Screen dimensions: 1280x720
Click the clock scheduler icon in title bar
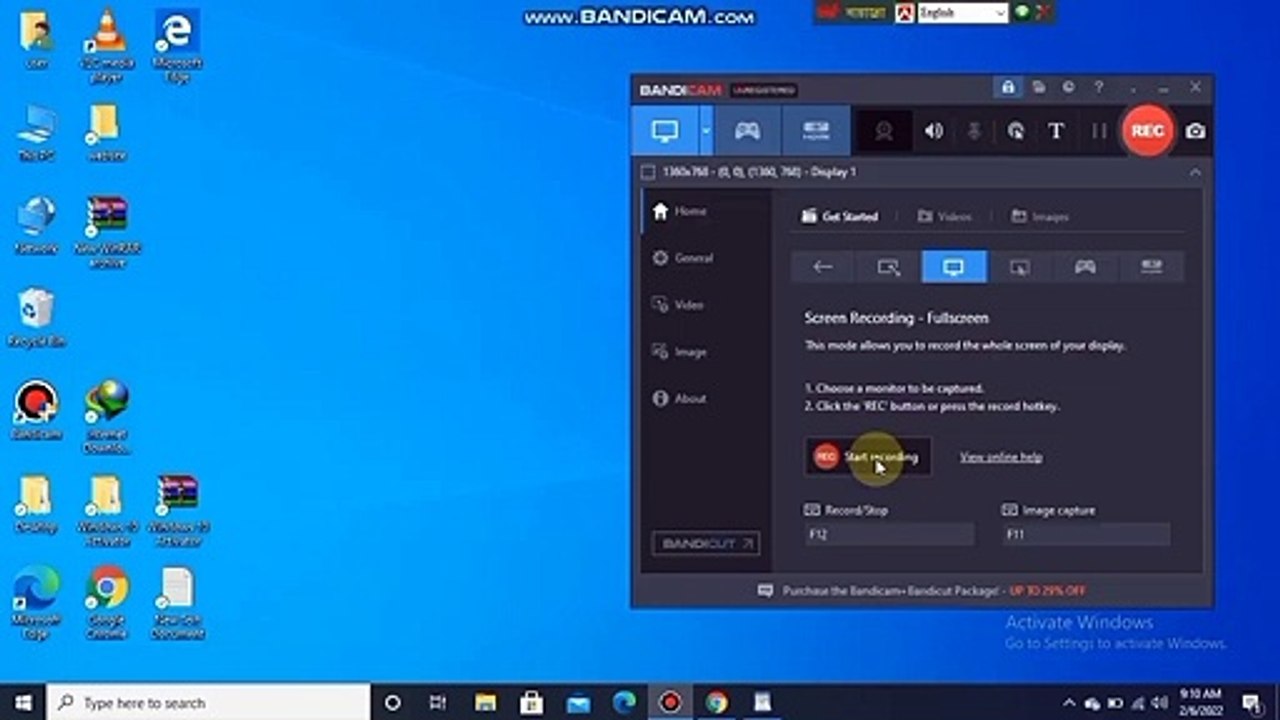(1068, 87)
